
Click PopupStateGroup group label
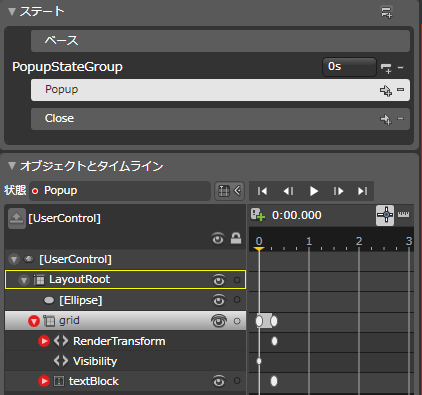click(x=67, y=67)
